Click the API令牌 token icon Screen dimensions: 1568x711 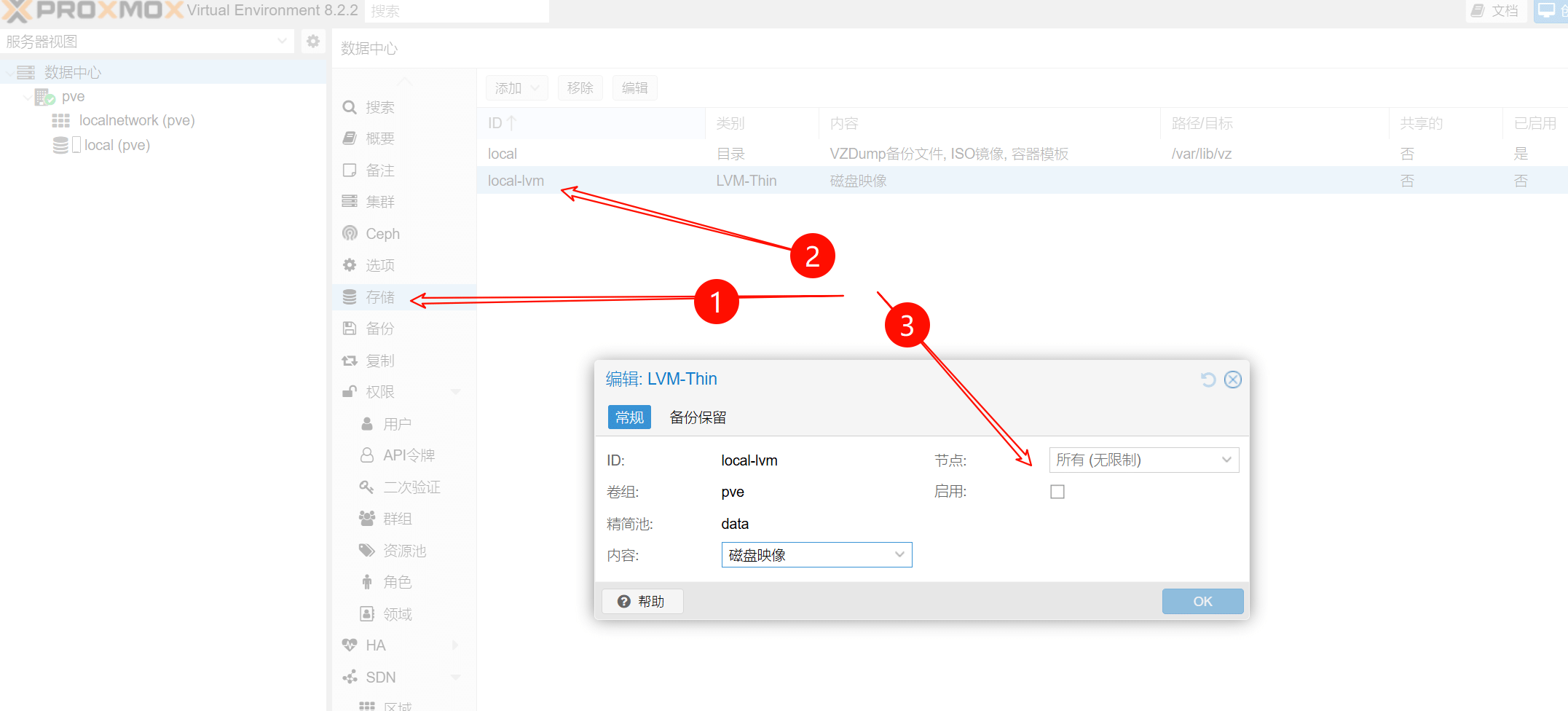pyautogui.click(x=367, y=455)
